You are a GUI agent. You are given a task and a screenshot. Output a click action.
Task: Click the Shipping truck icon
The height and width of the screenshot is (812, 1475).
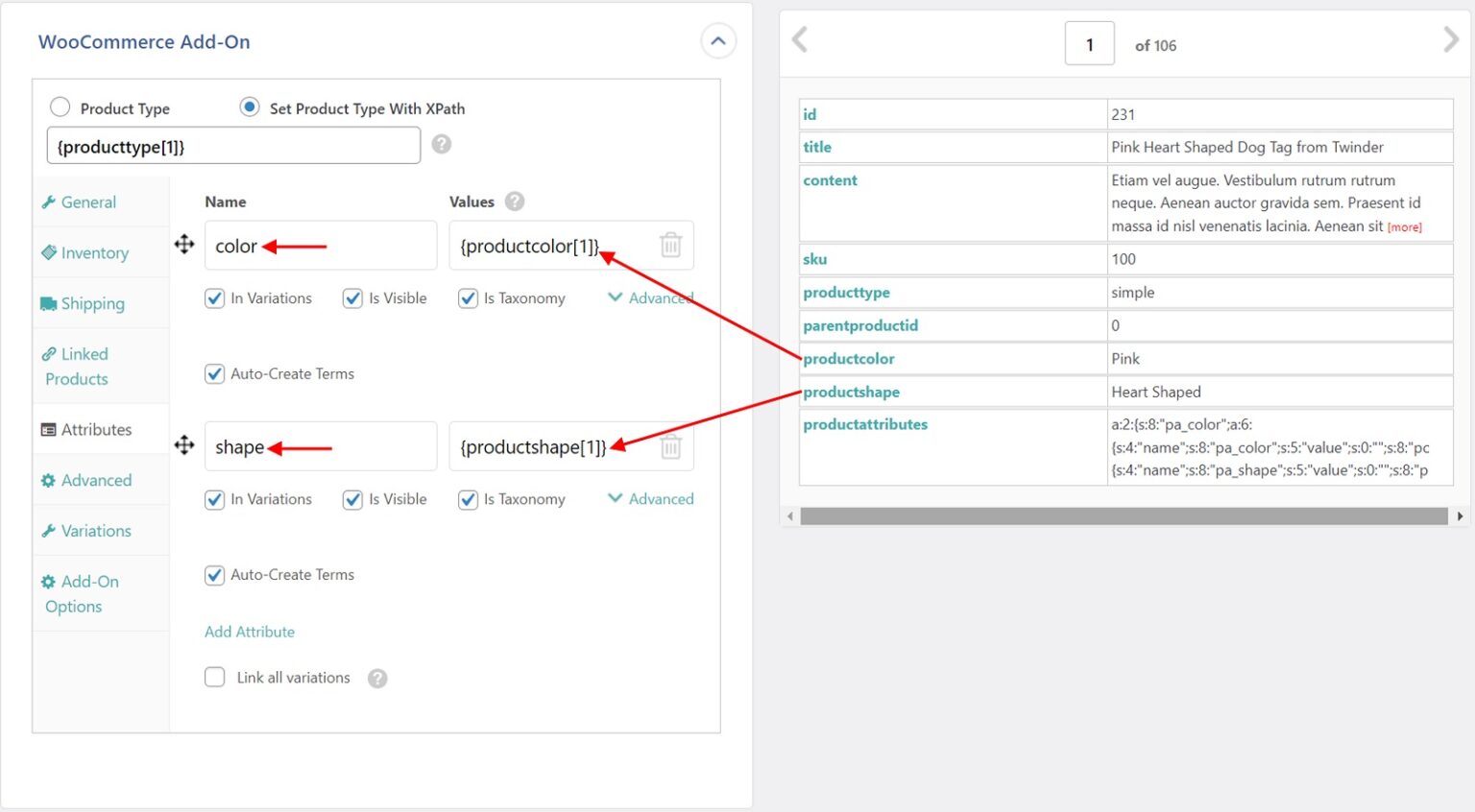click(x=50, y=303)
